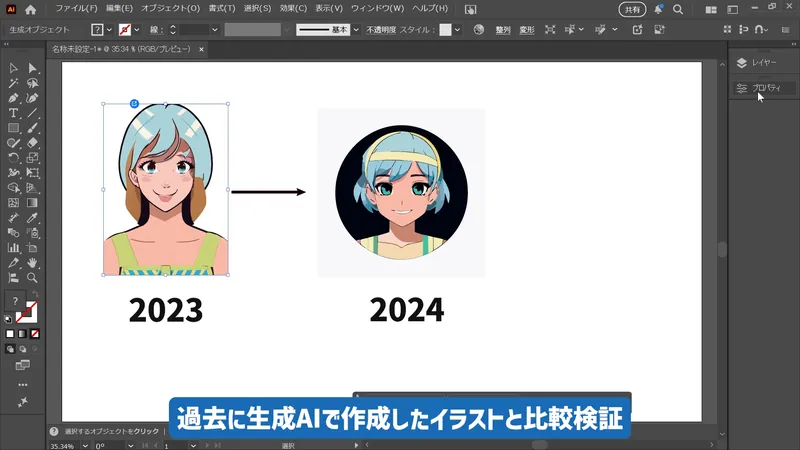Select the Symbol Sprayer tool

(33, 233)
